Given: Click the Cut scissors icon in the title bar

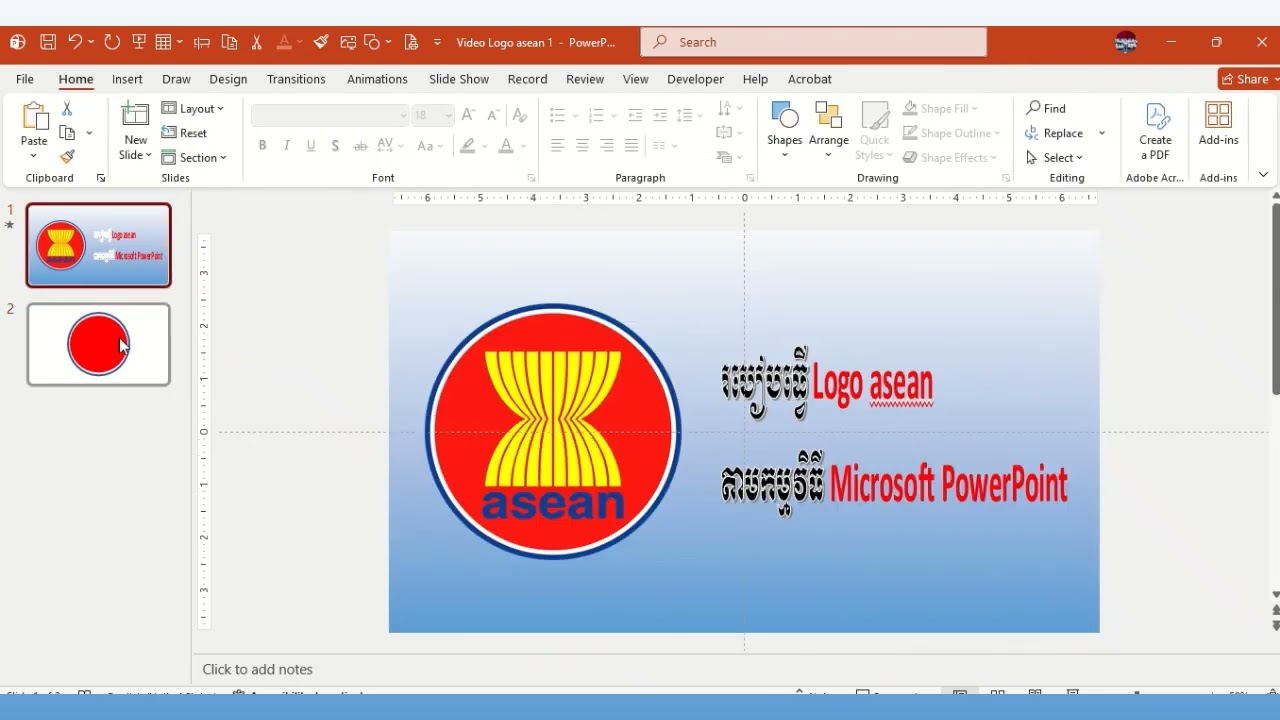Looking at the screenshot, I should coord(257,42).
